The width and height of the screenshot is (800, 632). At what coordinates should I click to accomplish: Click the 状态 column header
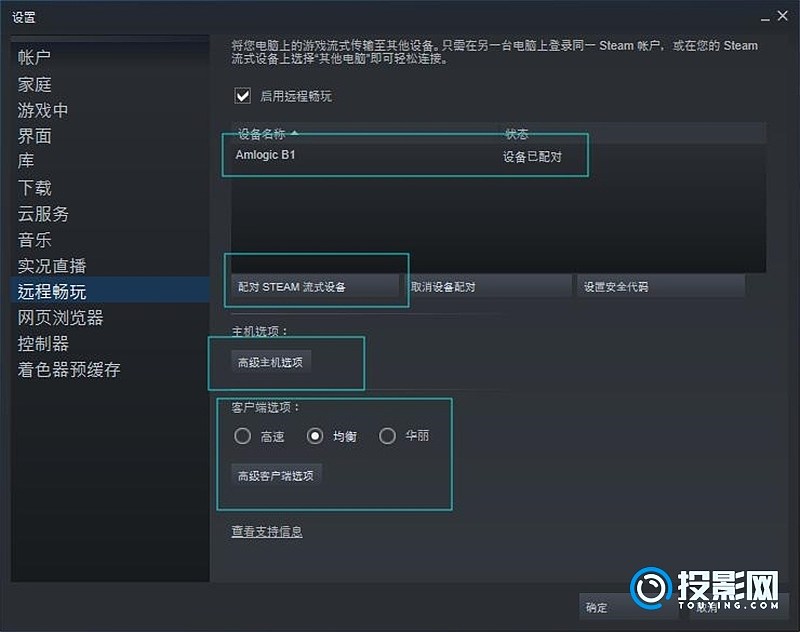pos(632,134)
